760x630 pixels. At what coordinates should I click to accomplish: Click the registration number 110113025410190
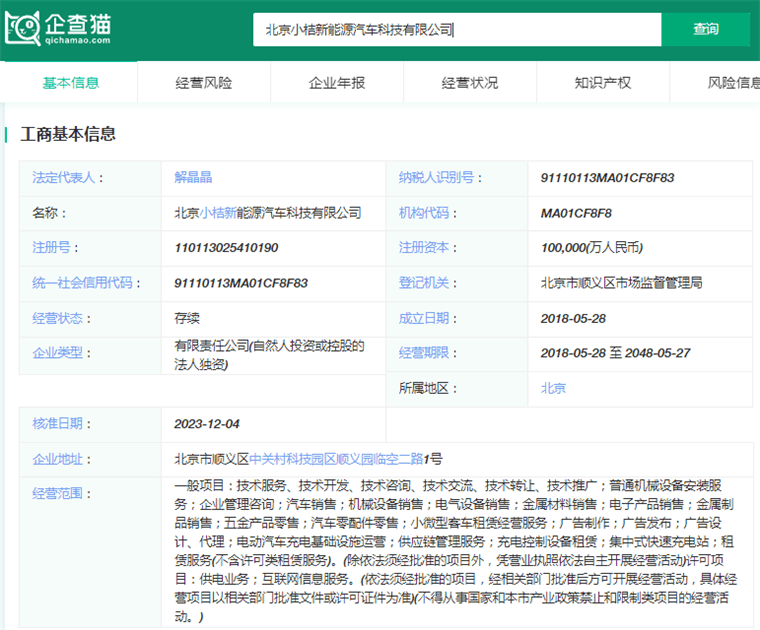pos(226,248)
